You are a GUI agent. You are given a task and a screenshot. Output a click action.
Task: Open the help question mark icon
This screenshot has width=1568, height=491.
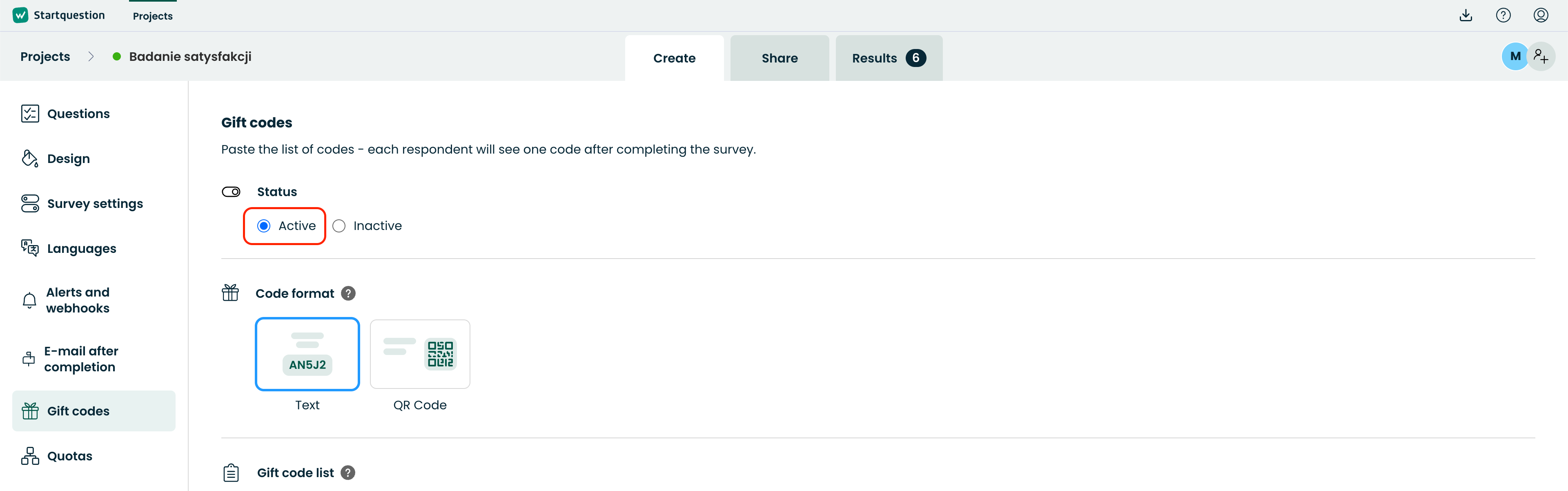click(x=1503, y=15)
